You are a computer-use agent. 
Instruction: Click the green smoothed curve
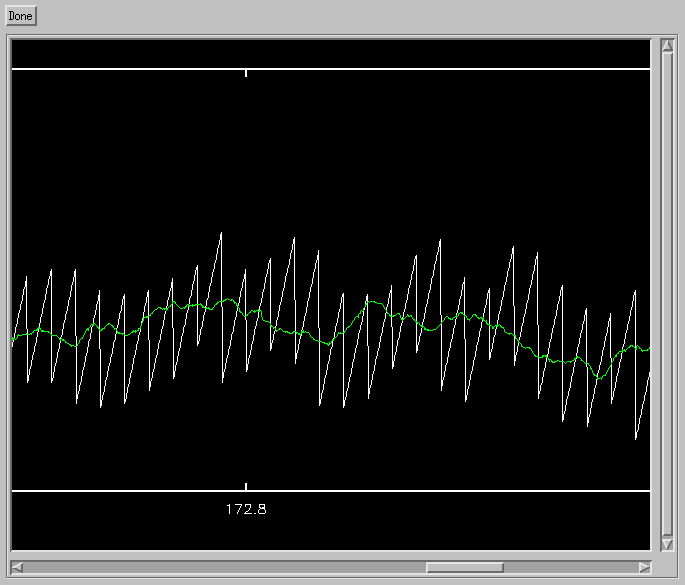click(300, 332)
